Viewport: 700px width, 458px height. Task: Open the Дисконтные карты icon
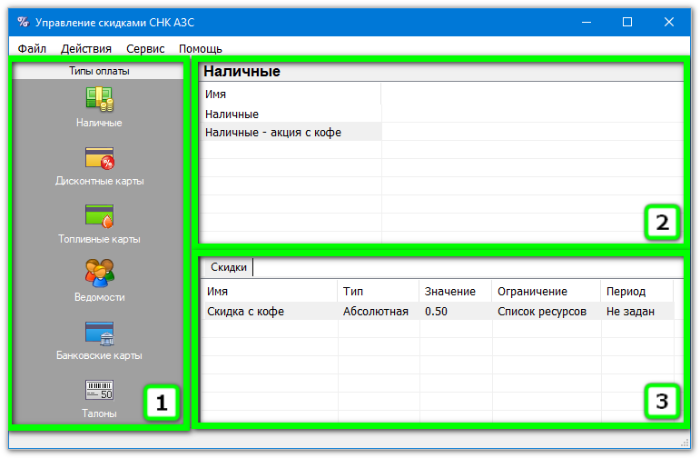tap(99, 158)
